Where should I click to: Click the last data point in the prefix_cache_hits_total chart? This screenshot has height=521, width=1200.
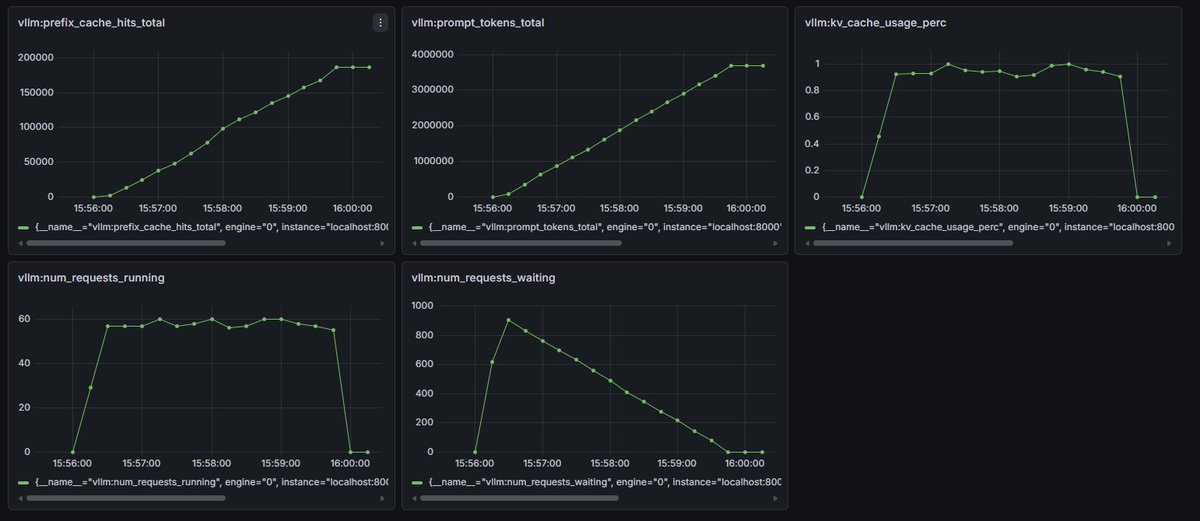pos(368,67)
